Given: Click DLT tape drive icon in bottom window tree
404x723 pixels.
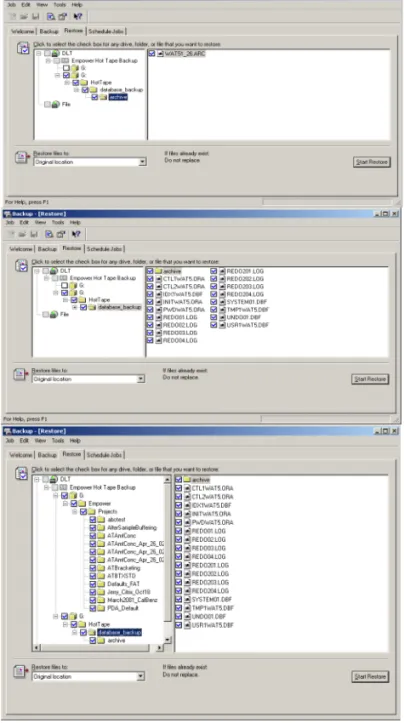Looking at the screenshot, I should click(53, 480).
